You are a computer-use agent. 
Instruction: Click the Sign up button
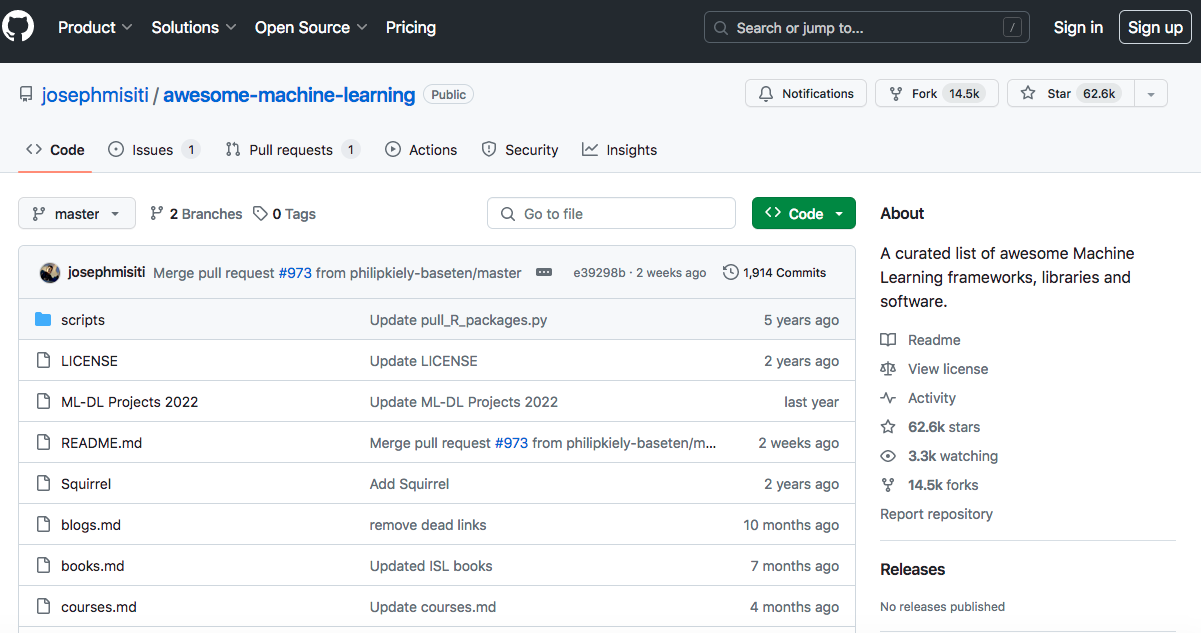tap(1155, 27)
